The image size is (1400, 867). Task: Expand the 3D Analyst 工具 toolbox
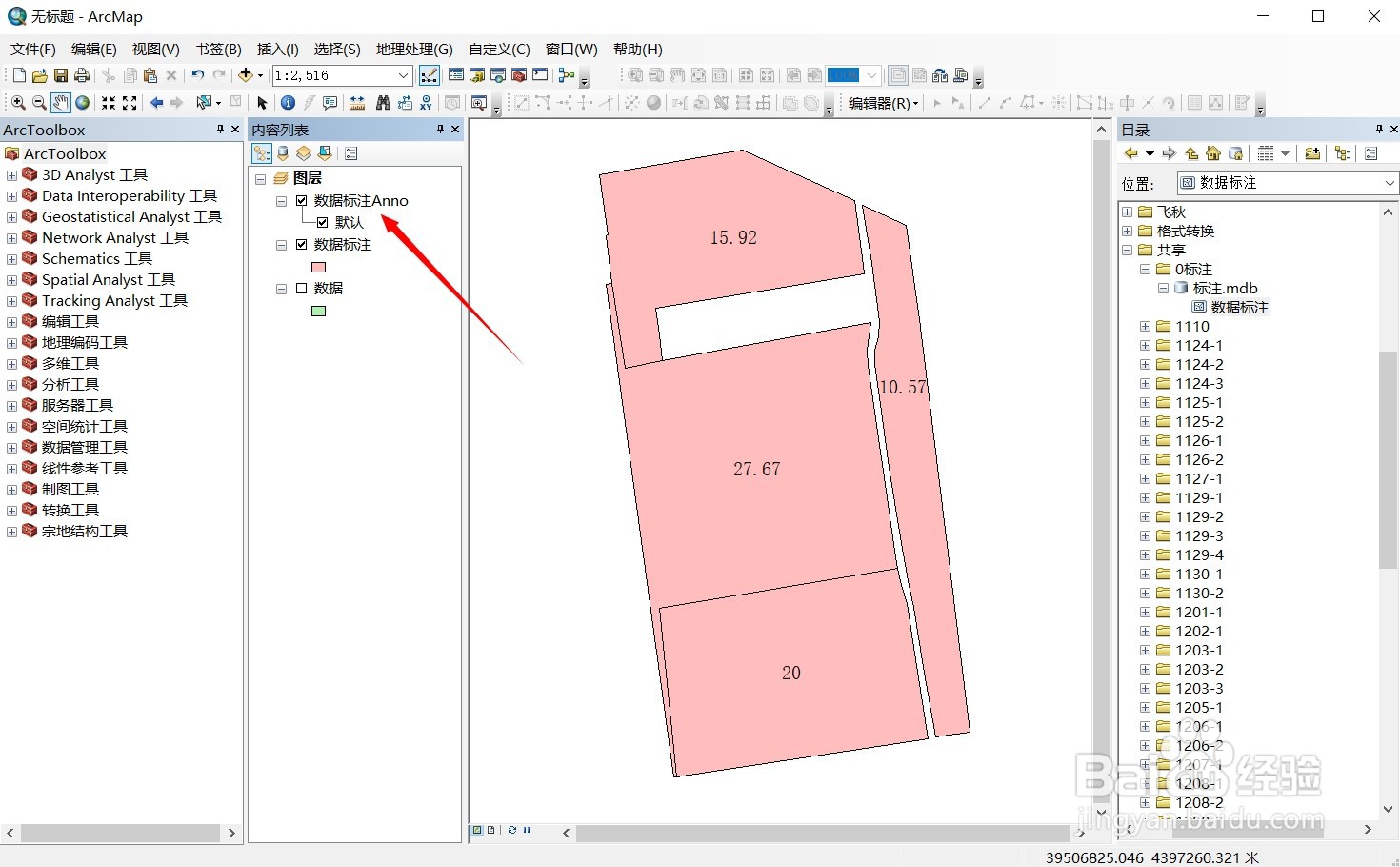[x=11, y=175]
